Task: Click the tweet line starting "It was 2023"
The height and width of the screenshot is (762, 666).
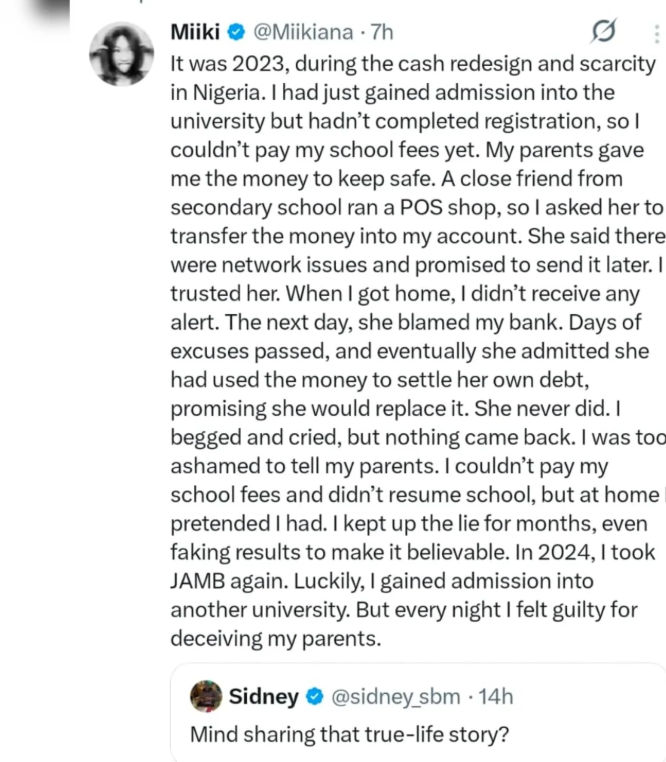Action: pyautogui.click(x=412, y=63)
